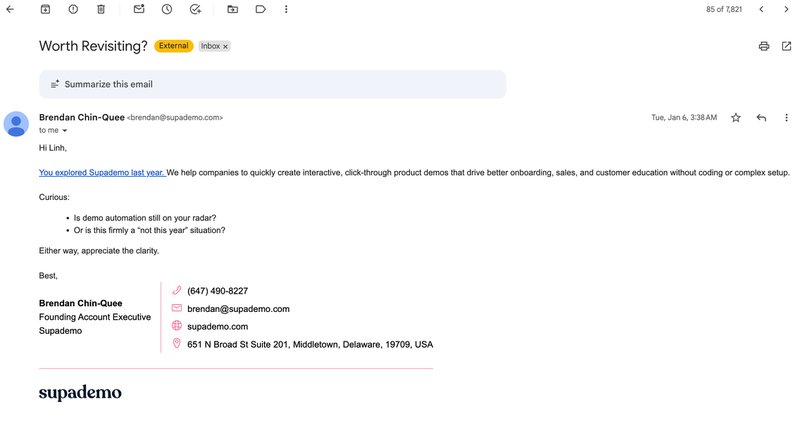
Task: Star this message from Brendan
Action: (736, 117)
